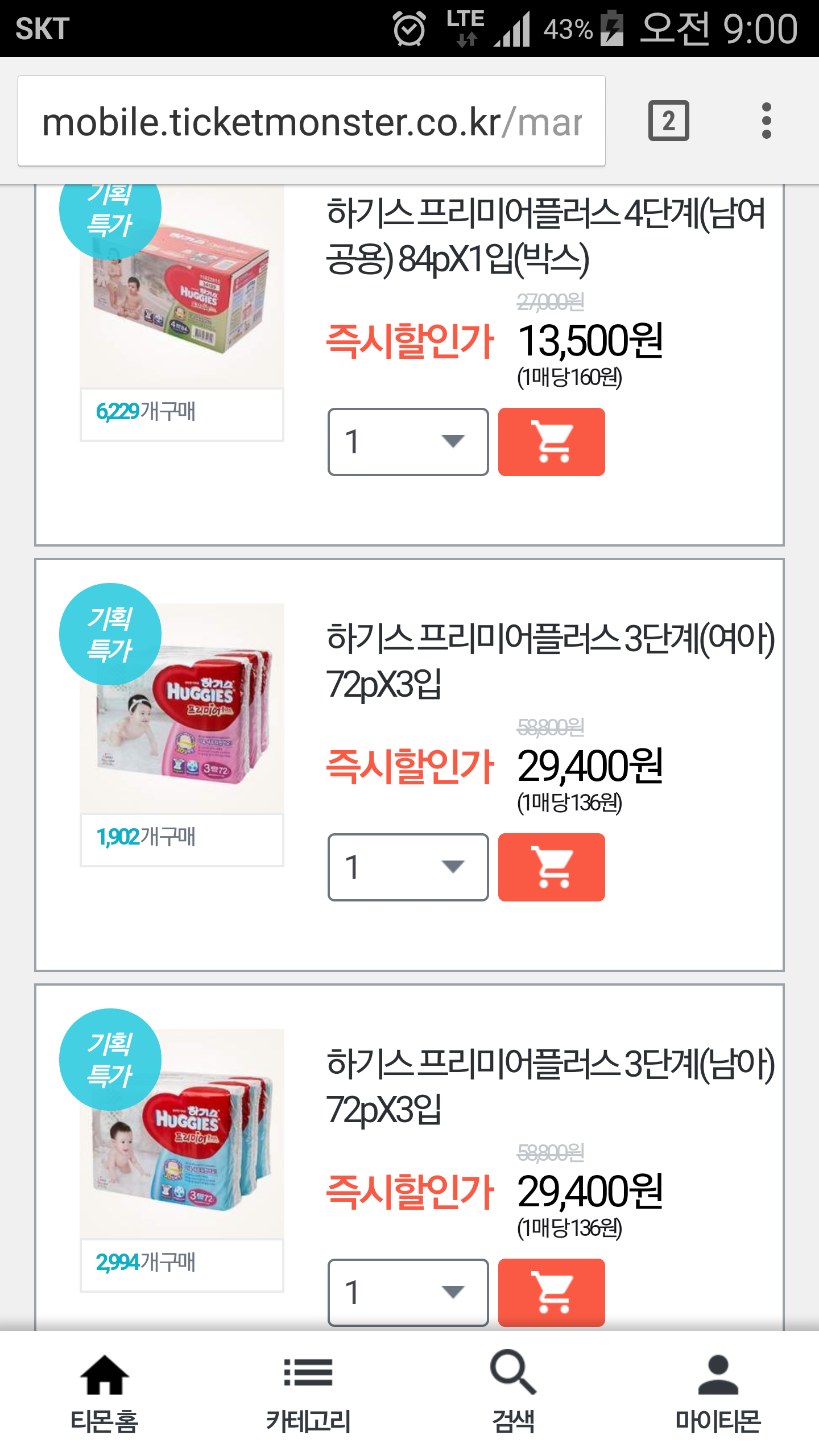Open the 마이티몬 profile page
Image resolution: width=819 pixels, height=1456 pixels.
(717, 1392)
